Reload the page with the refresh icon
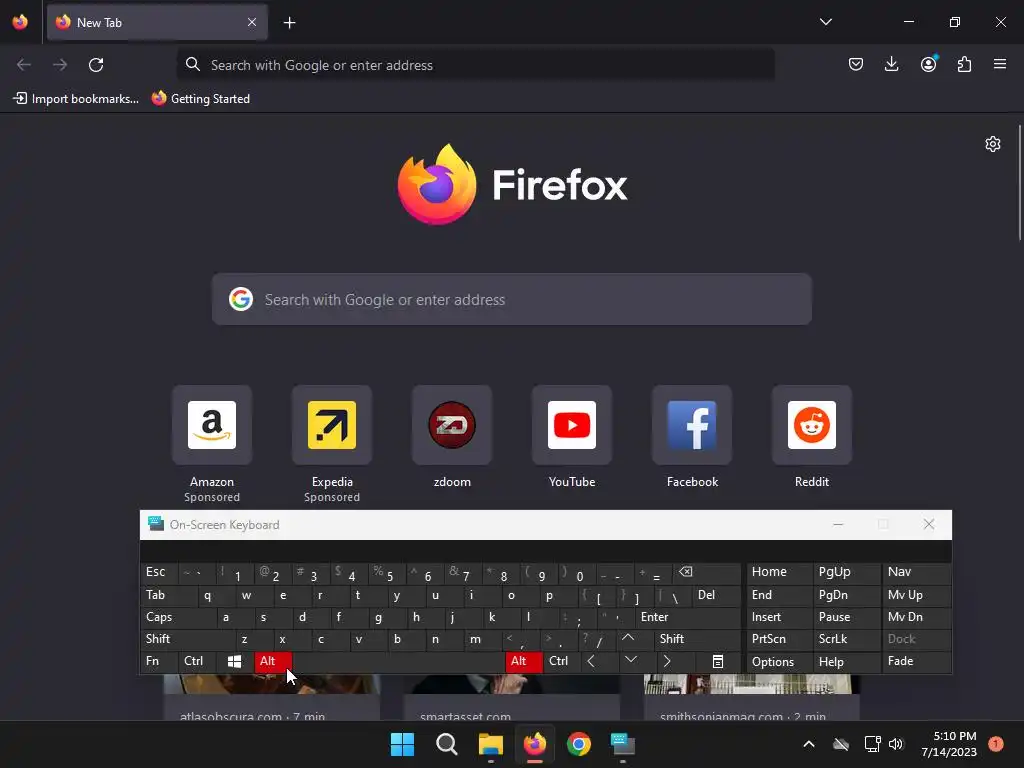 click(x=96, y=65)
